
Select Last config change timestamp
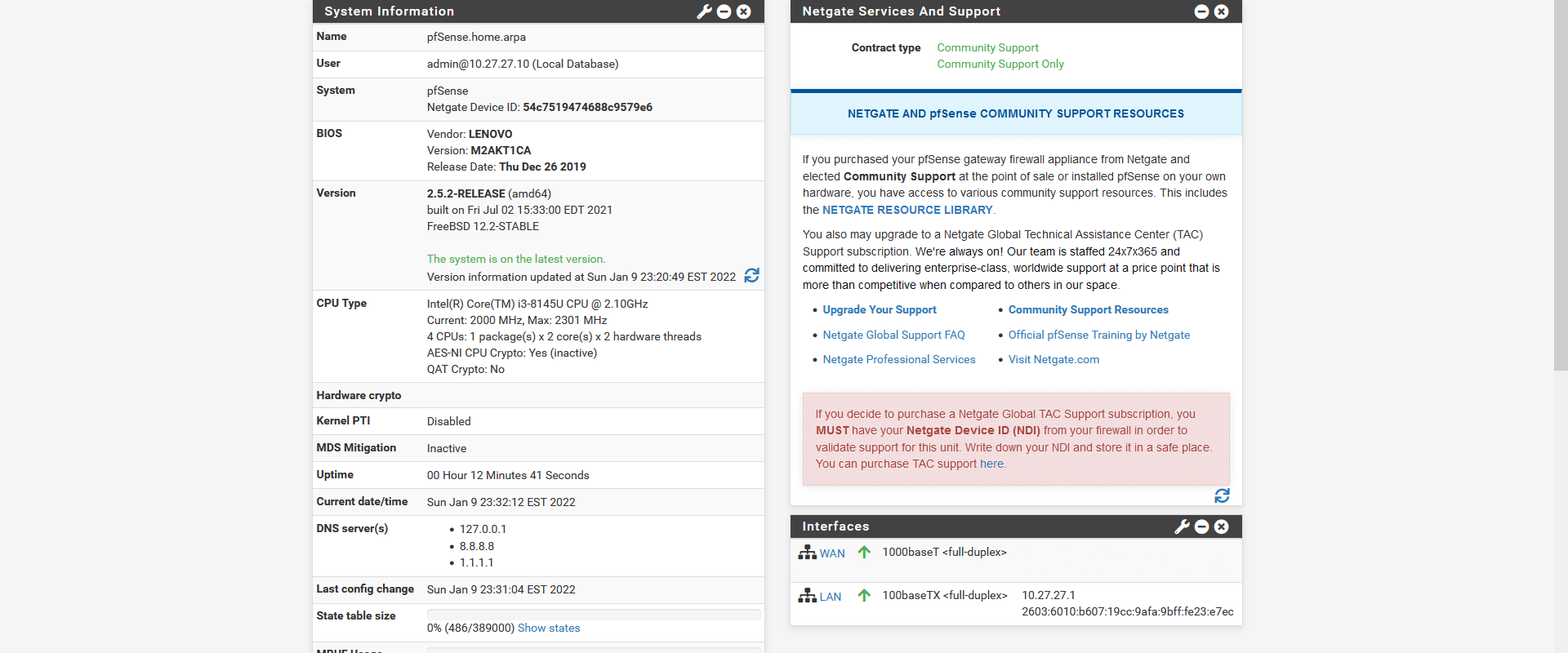click(501, 589)
